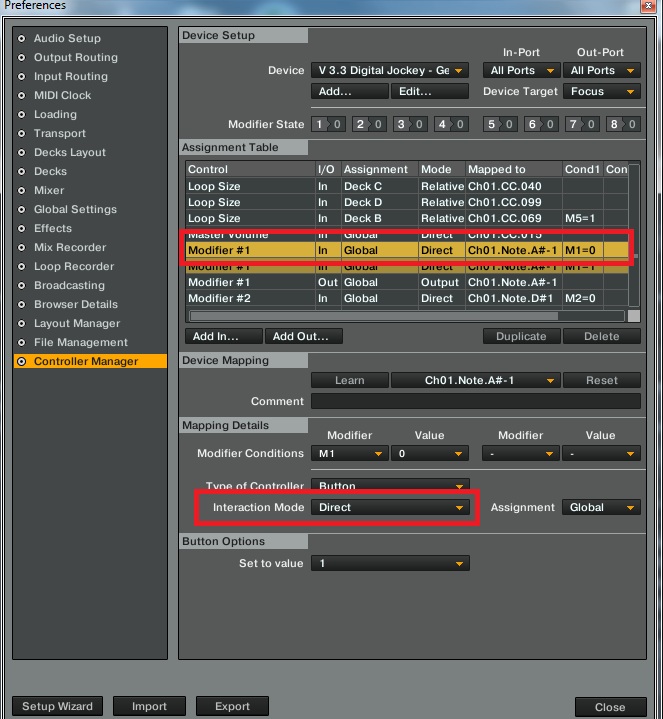The height and width of the screenshot is (719, 663).
Task: Select Controller Manager entry
Action: pos(90,361)
